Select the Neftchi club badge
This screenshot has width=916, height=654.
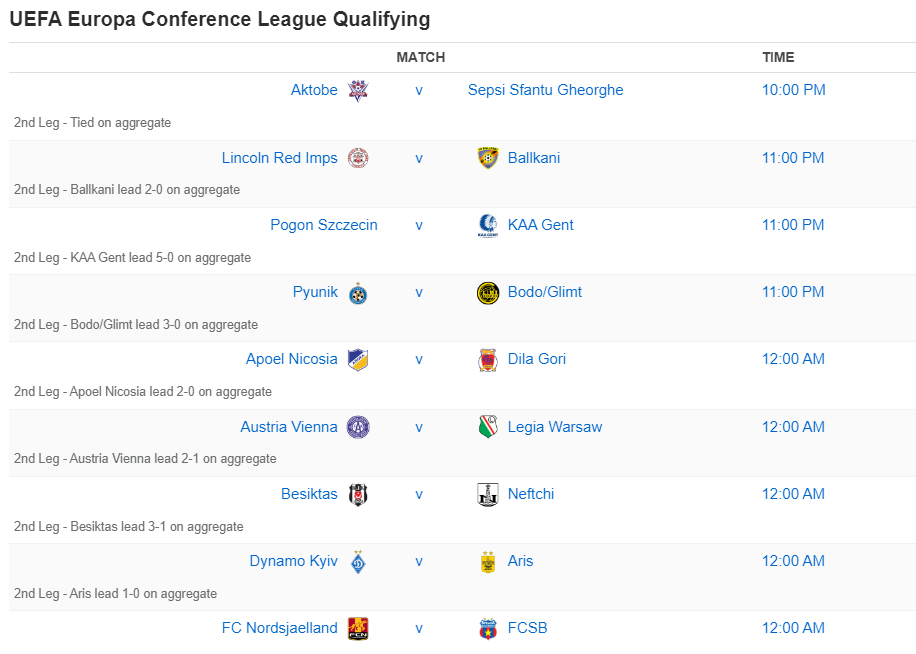488,494
